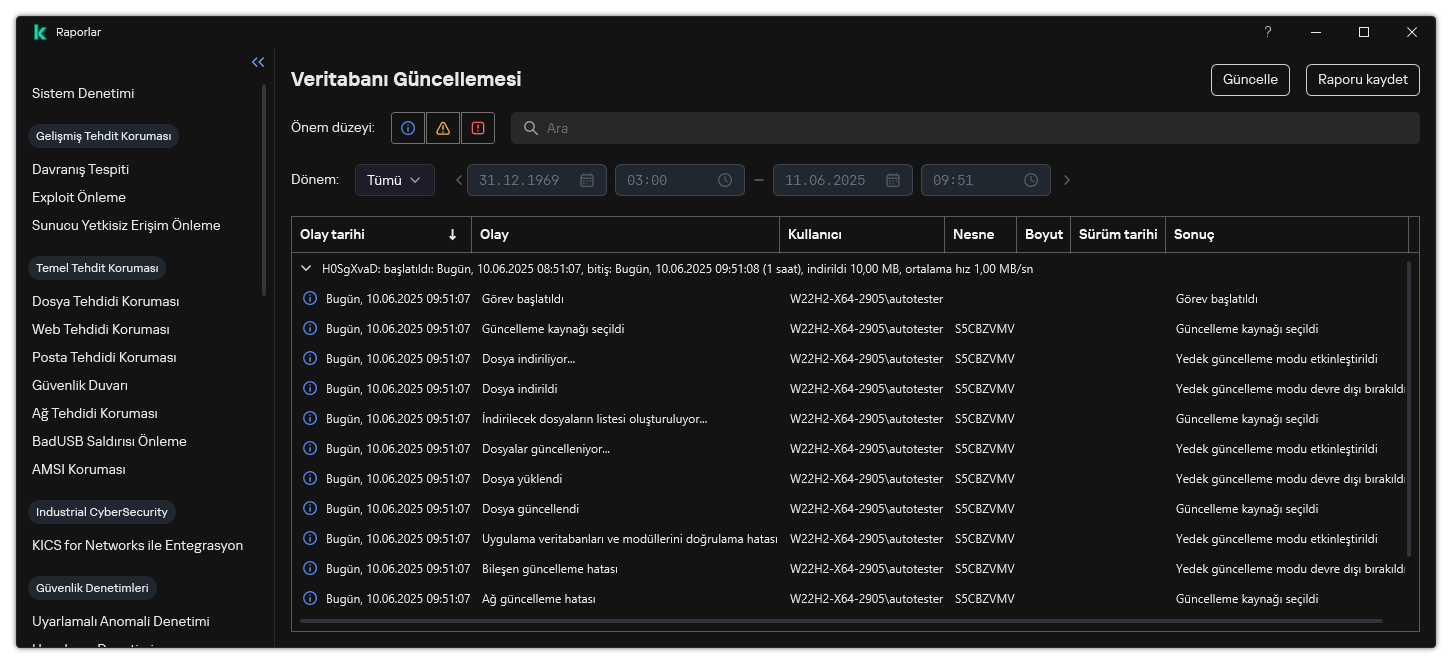
Task: Click clock icon in start time field
Action: point(725,180)
